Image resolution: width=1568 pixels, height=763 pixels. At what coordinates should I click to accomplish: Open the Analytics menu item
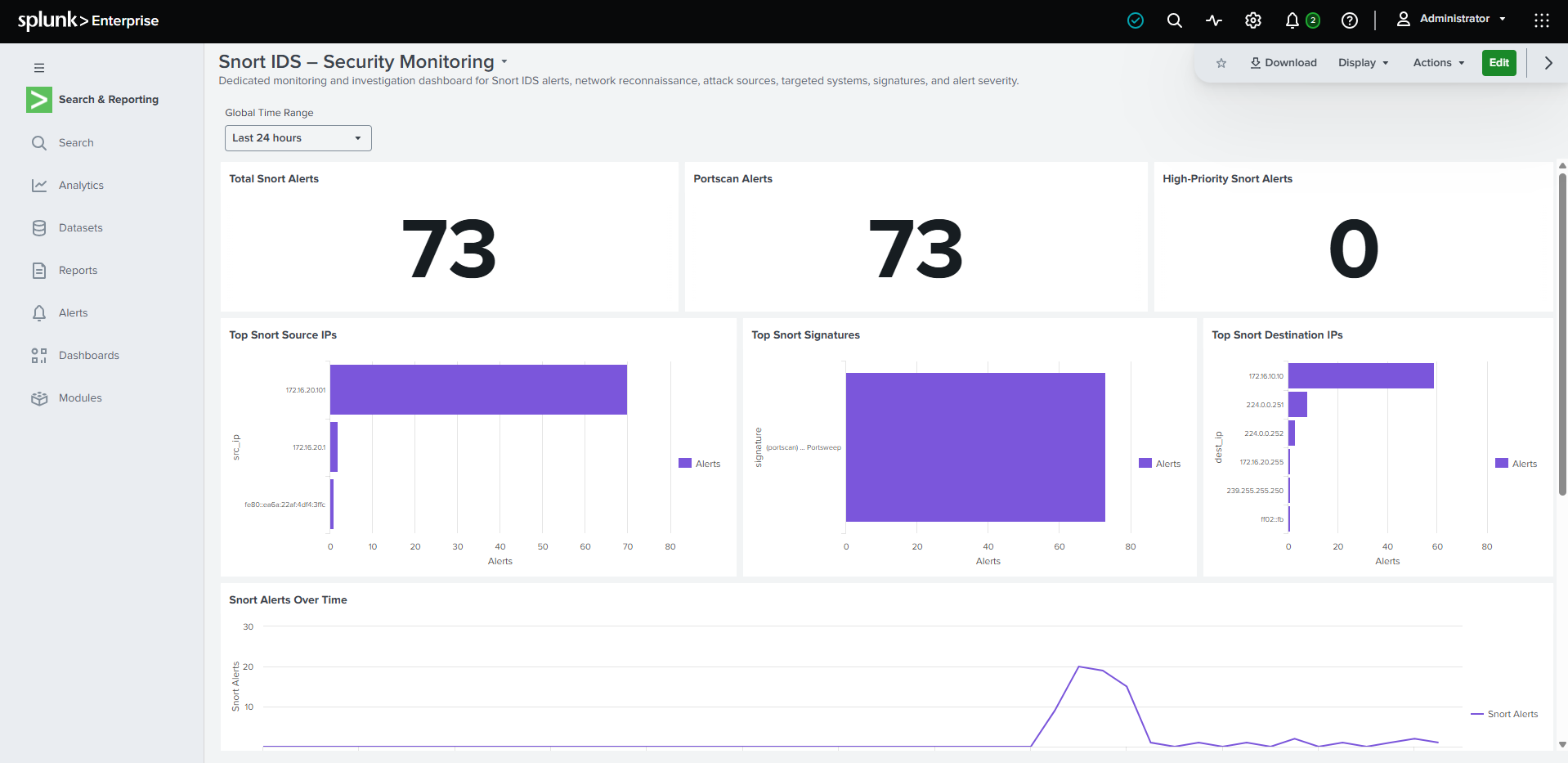(81, 186)
